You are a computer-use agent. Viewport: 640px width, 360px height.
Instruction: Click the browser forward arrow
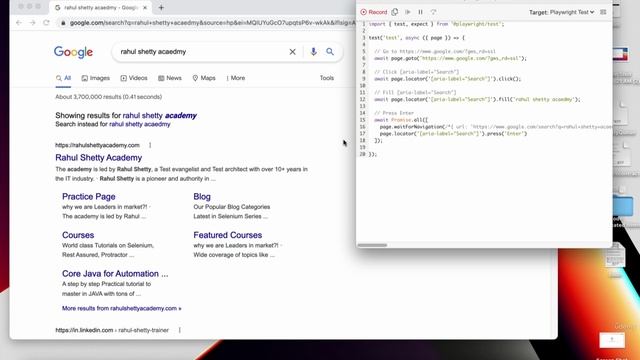point(33,23)
